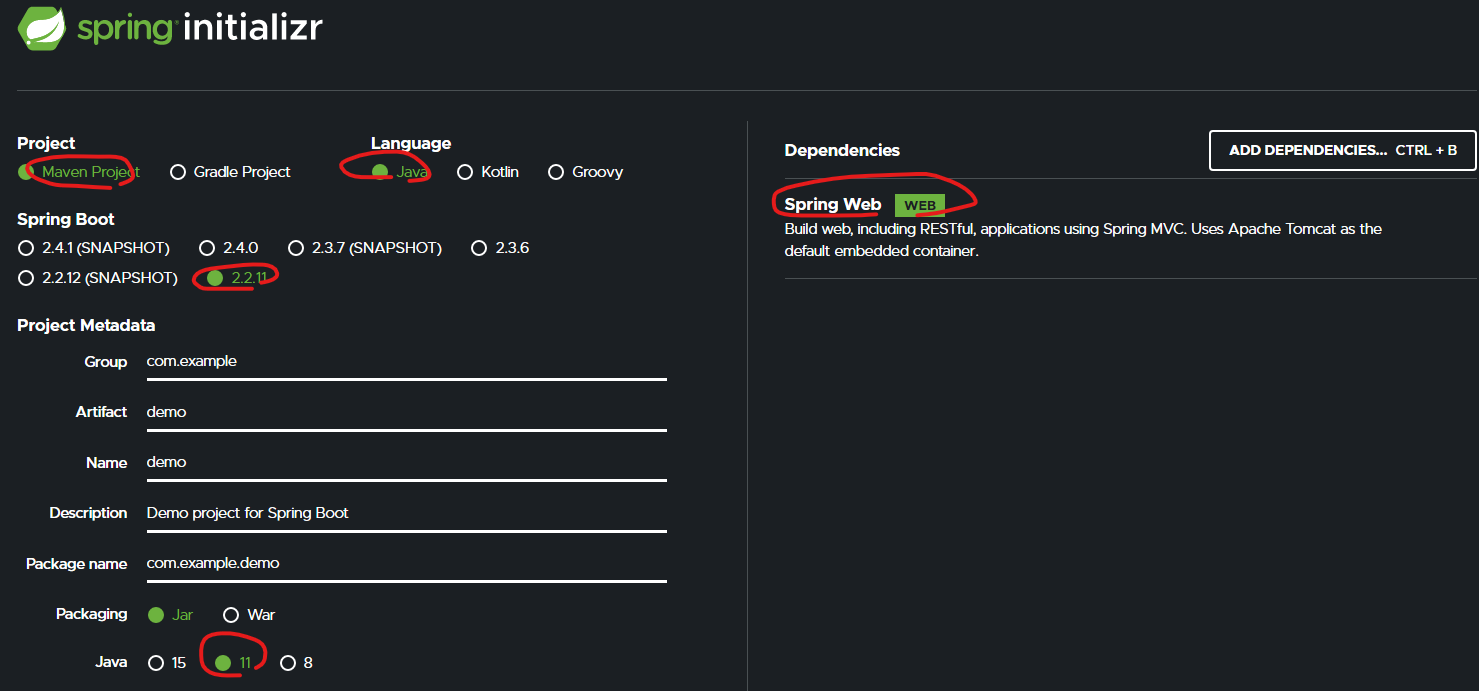Select Maven Project option
Image resolution: width=1479 pixels, height=691 pixels.
[26, 172]
